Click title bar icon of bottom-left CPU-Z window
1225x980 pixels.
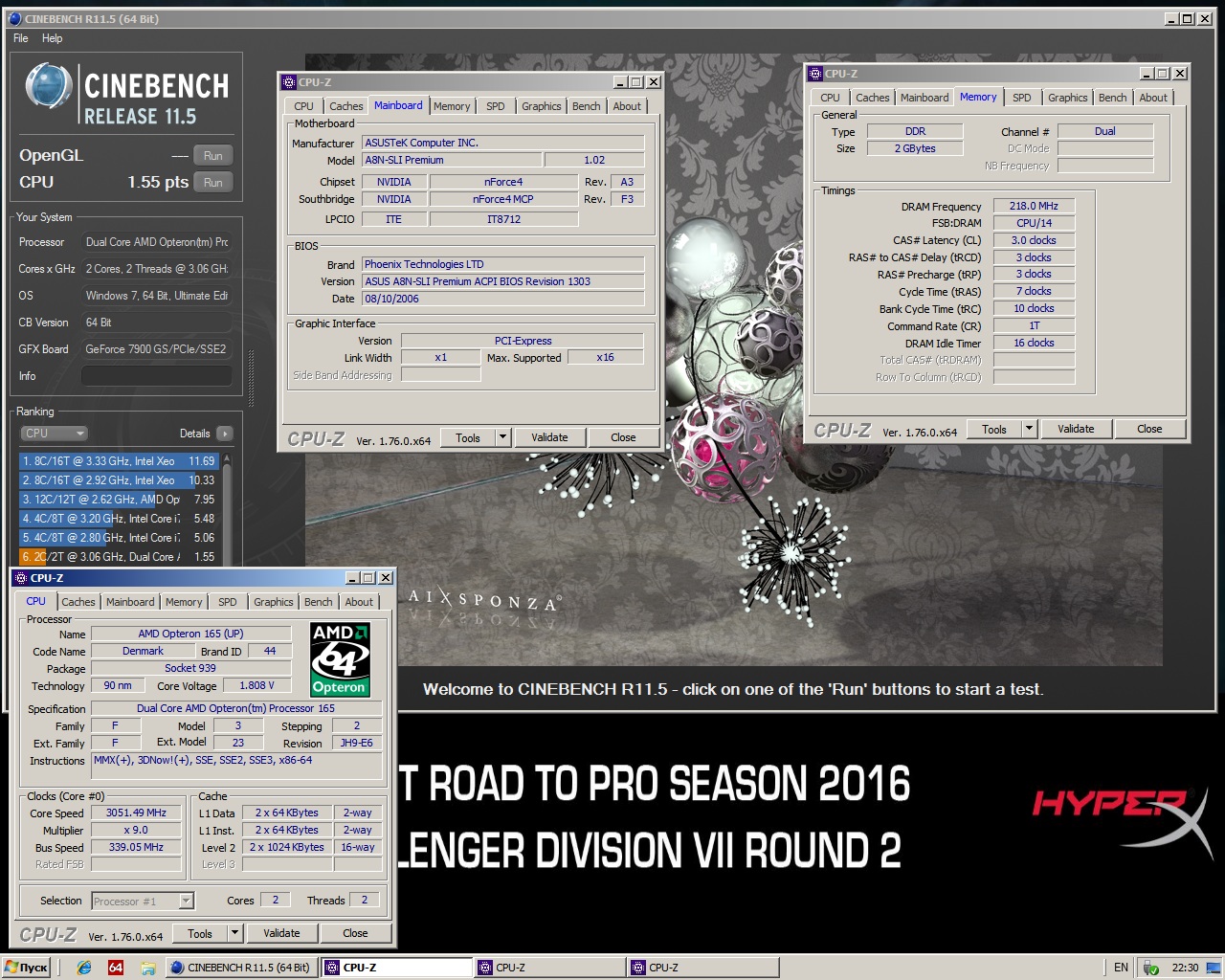21,578
